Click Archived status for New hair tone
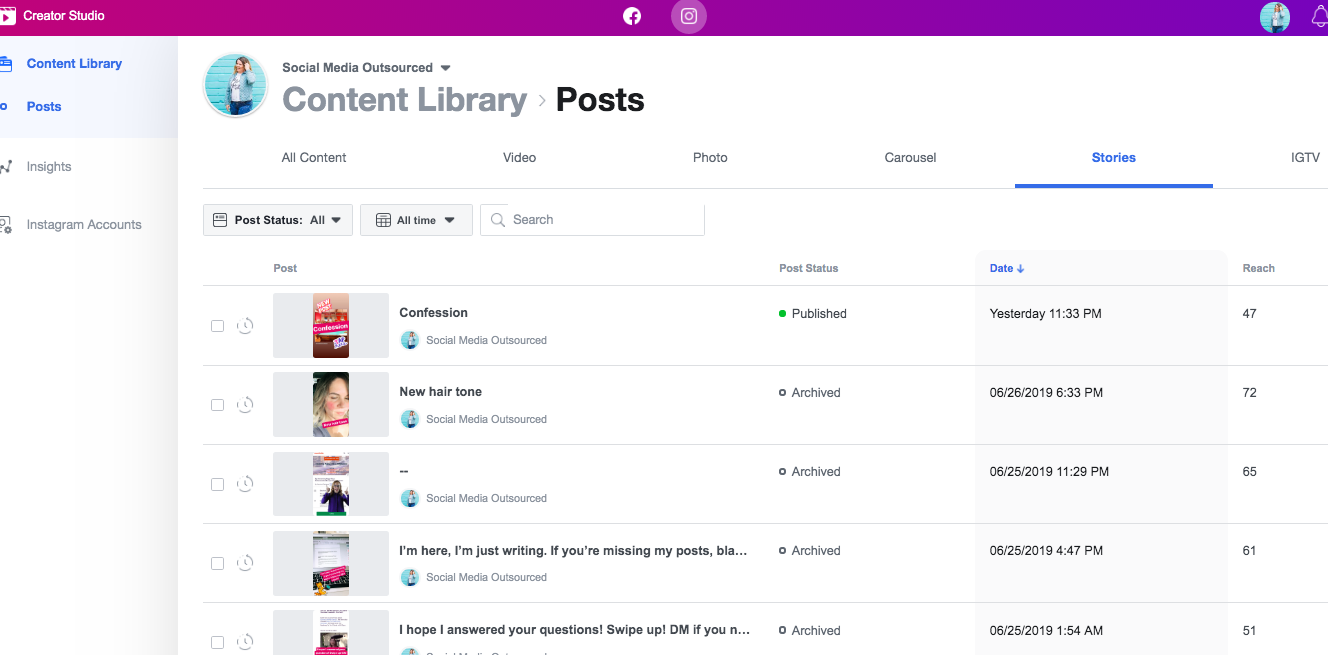This screenshot has height=655, width=1328. pyautogui.click(x=816, y=393)
